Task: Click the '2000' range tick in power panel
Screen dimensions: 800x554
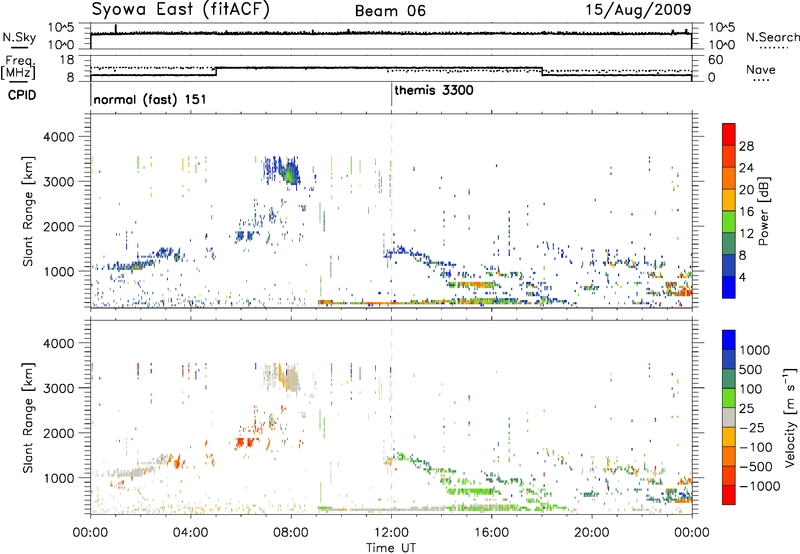Action: [59, 226]
